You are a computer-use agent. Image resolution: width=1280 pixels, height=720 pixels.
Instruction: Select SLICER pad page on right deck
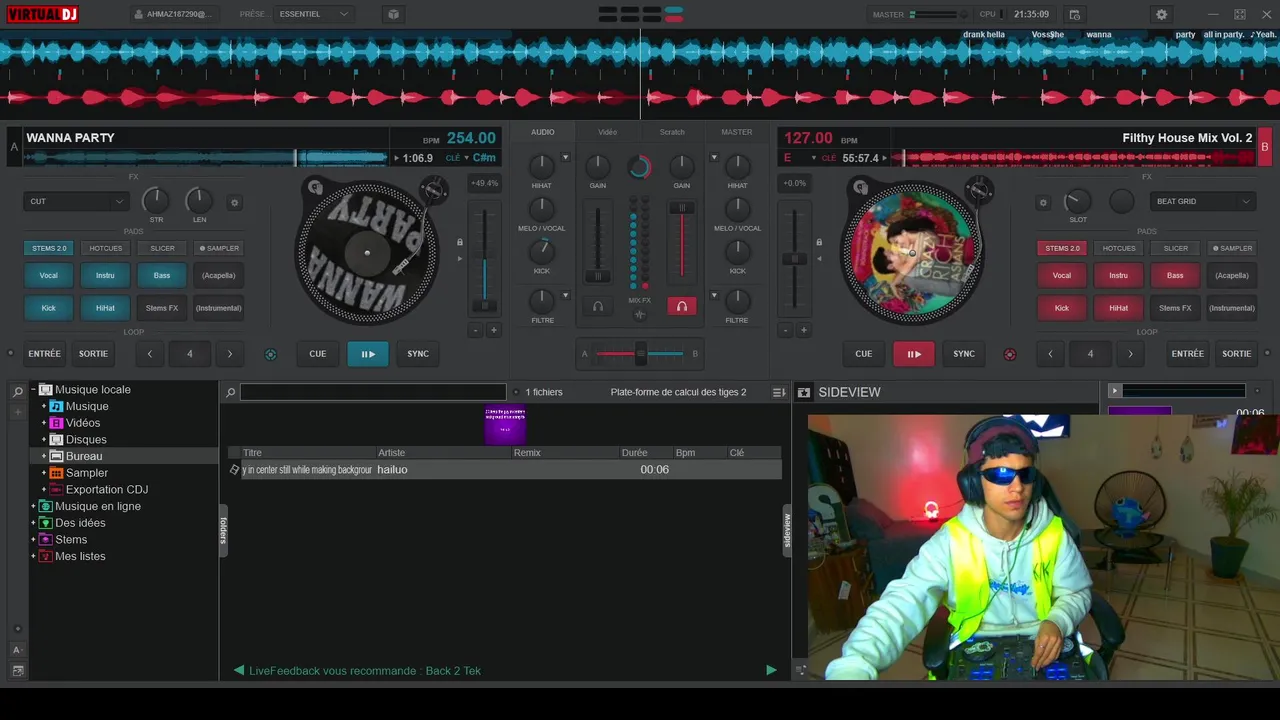(1175, 248)
